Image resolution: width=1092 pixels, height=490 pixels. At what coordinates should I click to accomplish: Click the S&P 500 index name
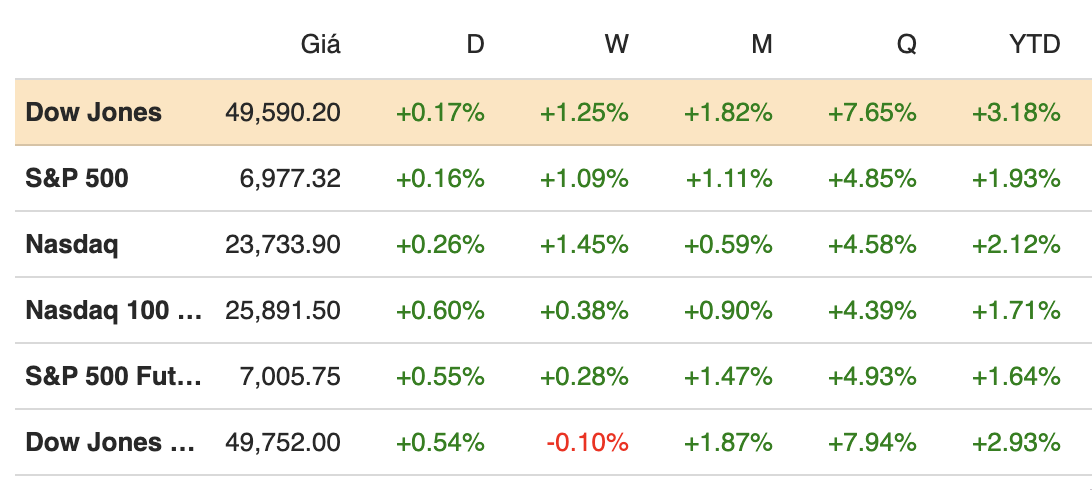pos(77,178)
